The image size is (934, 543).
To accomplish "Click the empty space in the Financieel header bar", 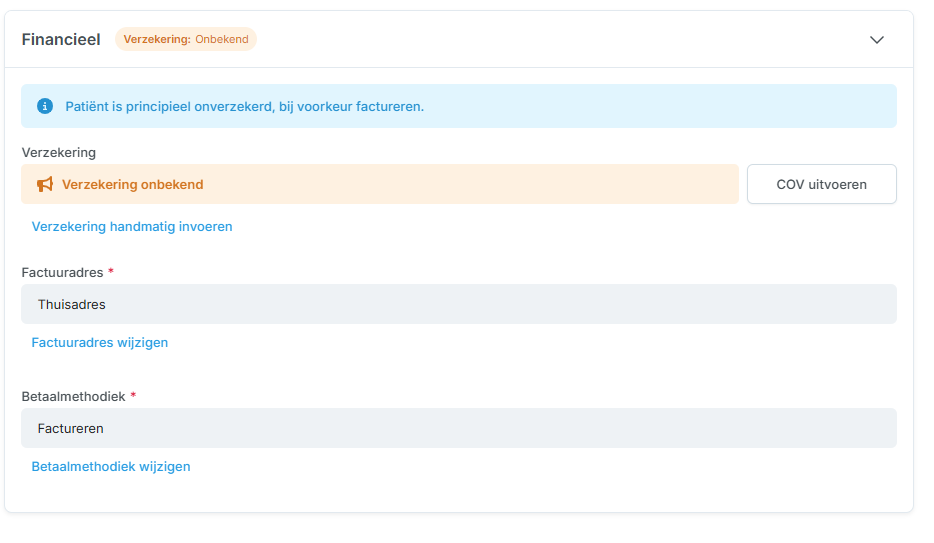I will point(560,40).
